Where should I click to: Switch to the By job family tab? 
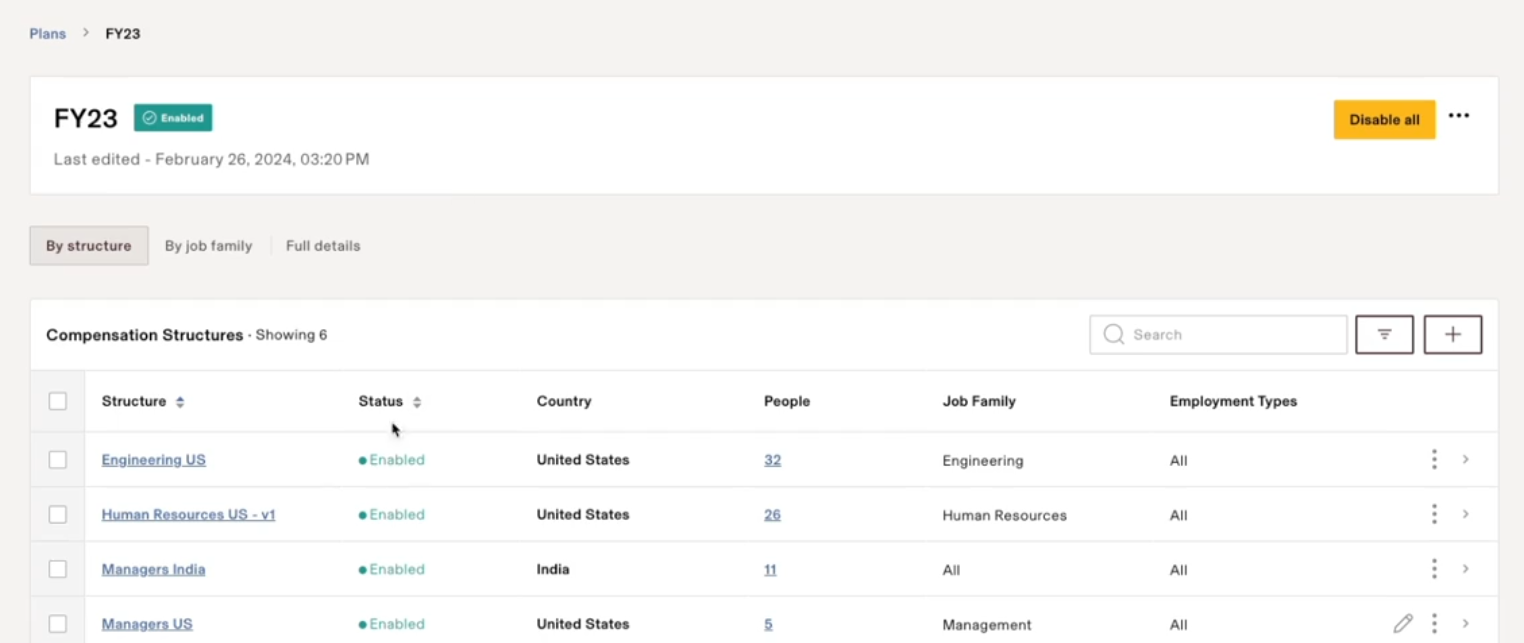[208, 246]
